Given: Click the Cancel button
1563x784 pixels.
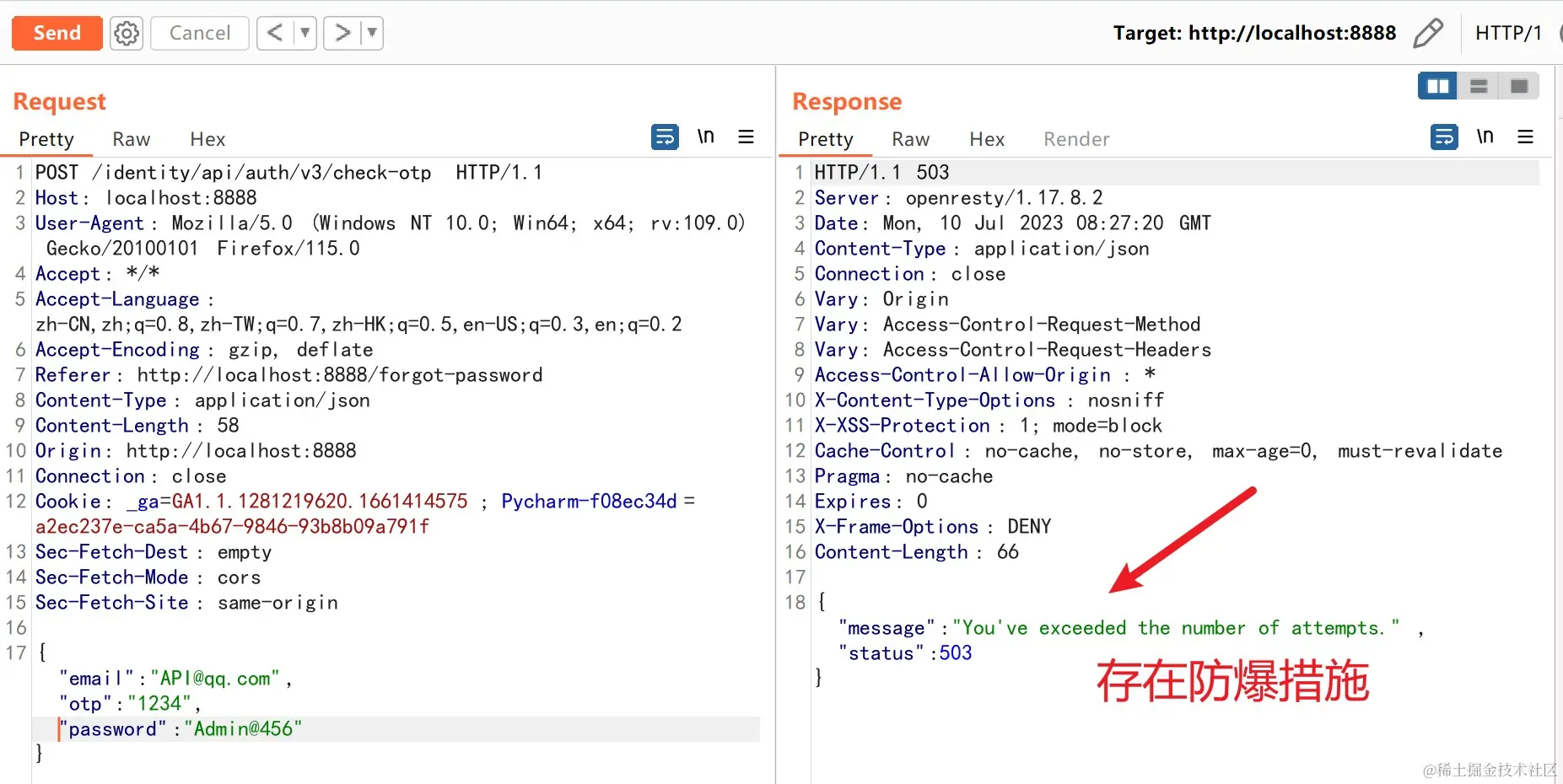Looking at the screenshot, I should (200, 33).
